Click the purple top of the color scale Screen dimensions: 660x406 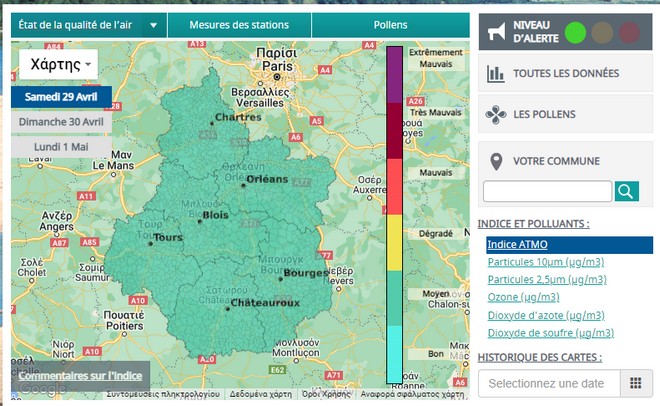tap(394, 72)
